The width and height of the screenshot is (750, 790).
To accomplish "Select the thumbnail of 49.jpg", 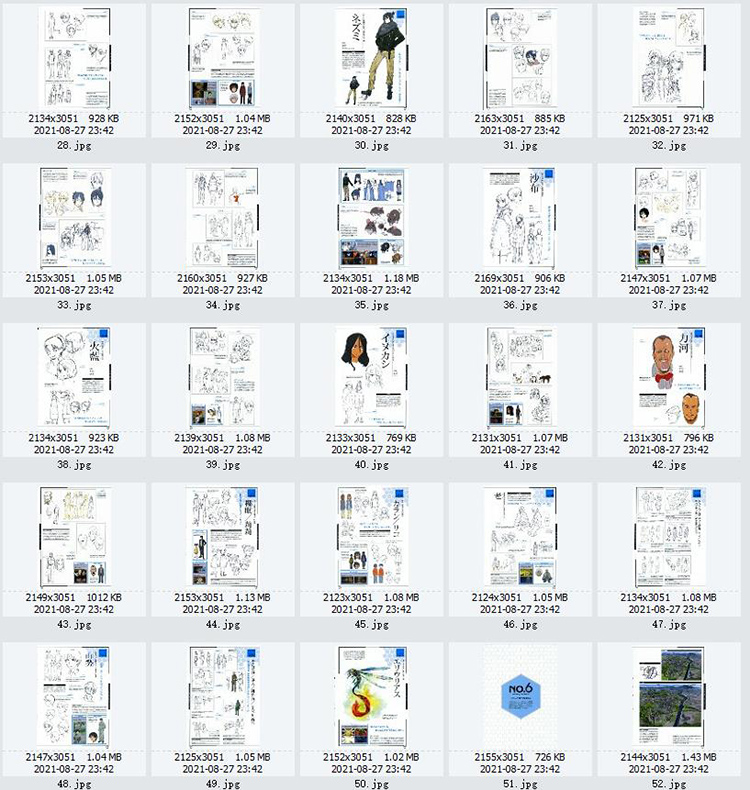I will pyautogui.click(x=223, y=696).
